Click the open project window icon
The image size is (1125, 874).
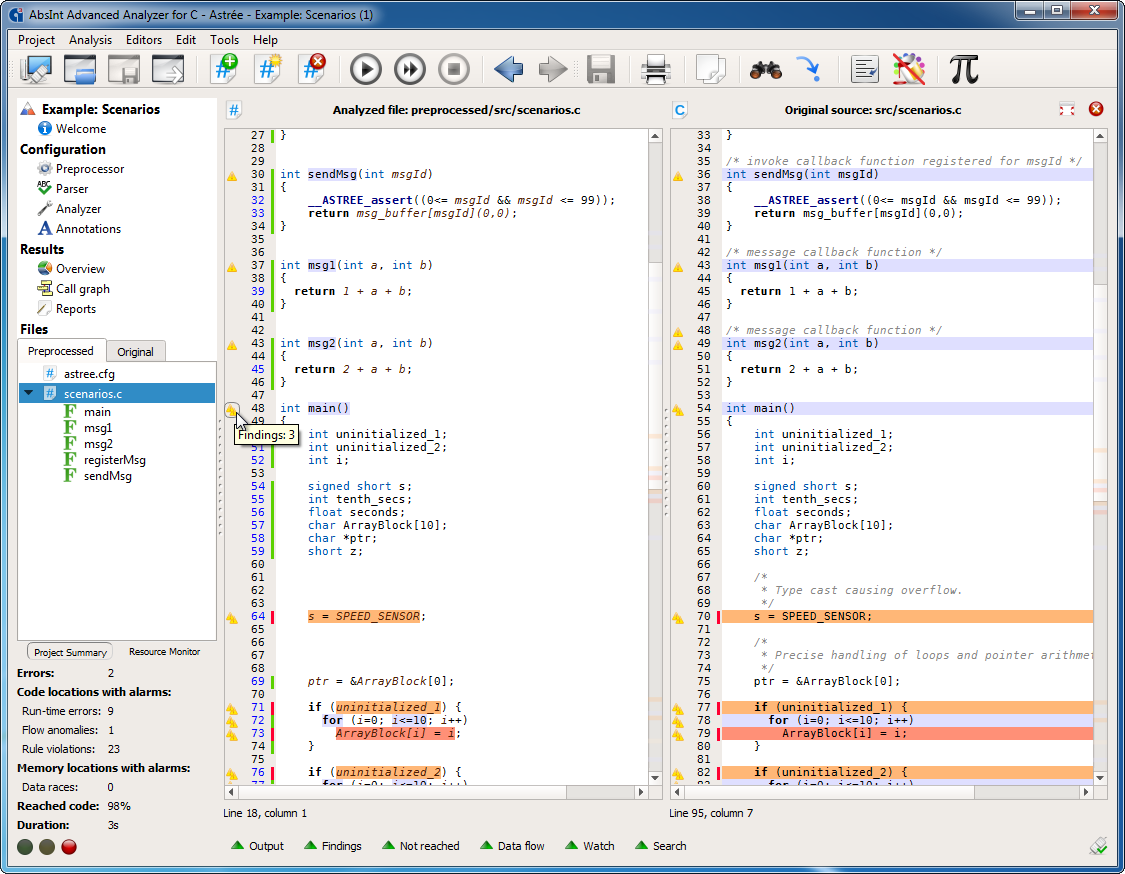pos(80,70)
